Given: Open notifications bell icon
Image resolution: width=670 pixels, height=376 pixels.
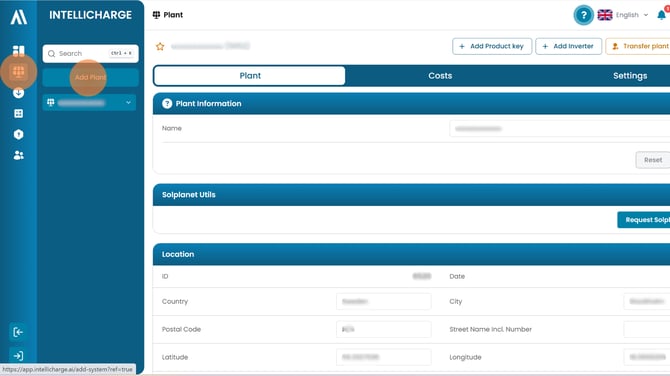Looking at the screenshot, I should click(x=661, y=15).
